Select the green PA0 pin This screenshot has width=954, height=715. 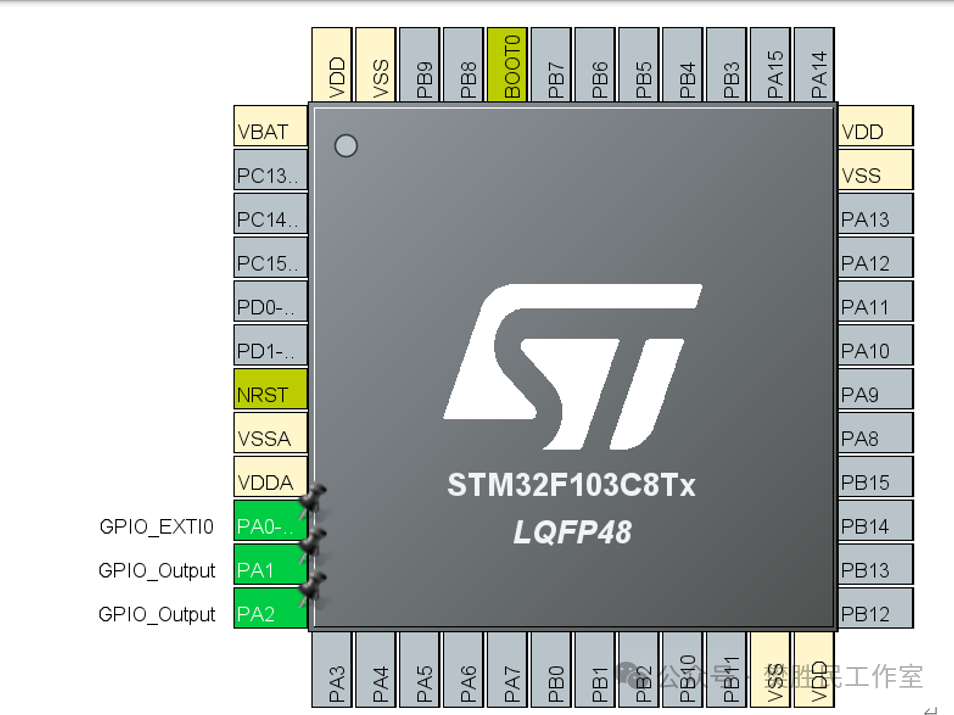(x=270, y=520)
